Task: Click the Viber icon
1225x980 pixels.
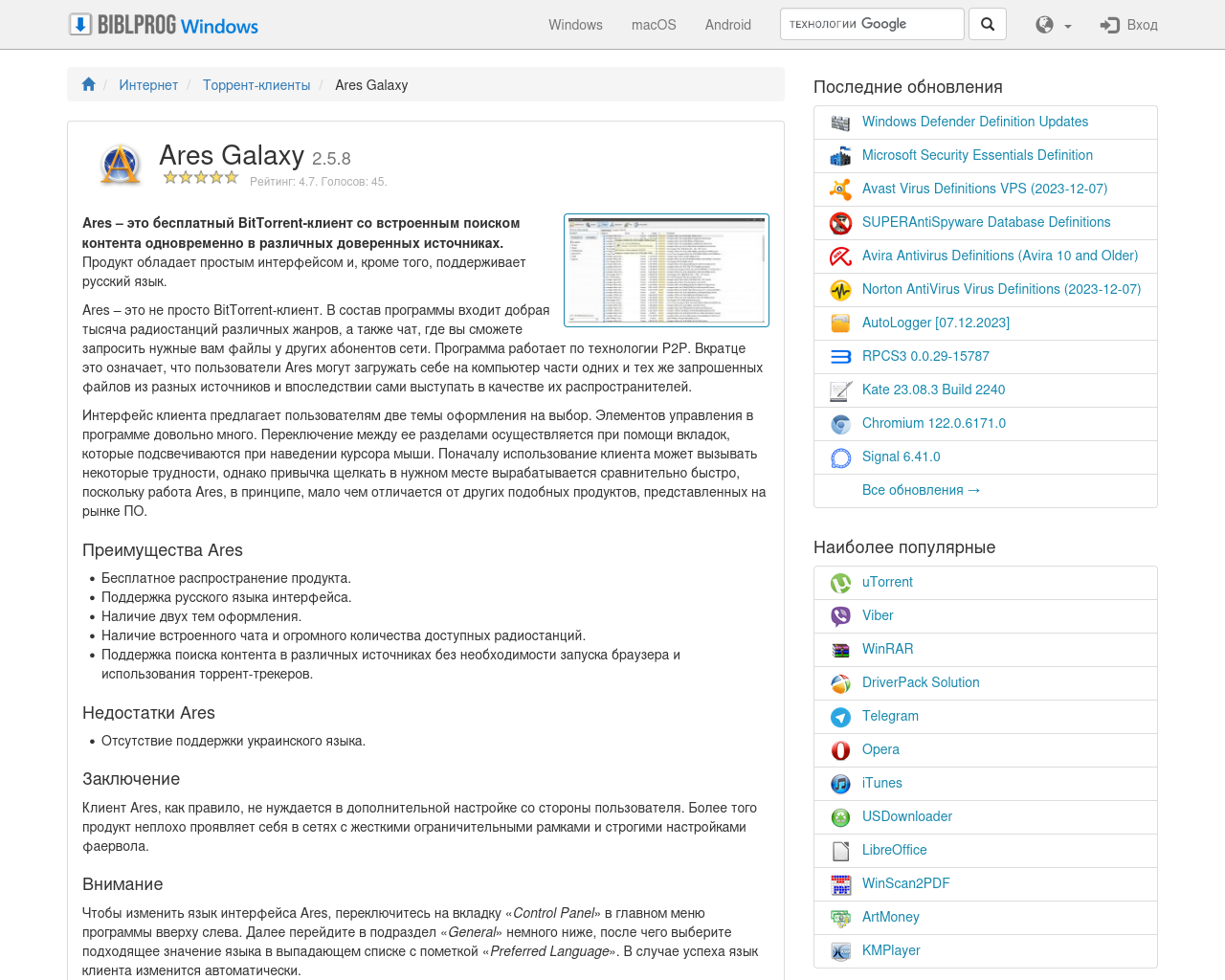Action: click(840, 616)
